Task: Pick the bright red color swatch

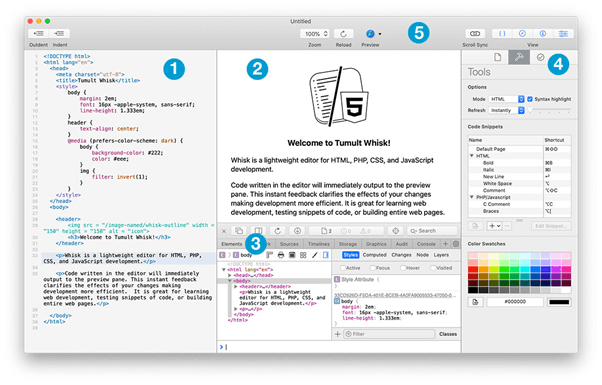Action: click(473, 269)
